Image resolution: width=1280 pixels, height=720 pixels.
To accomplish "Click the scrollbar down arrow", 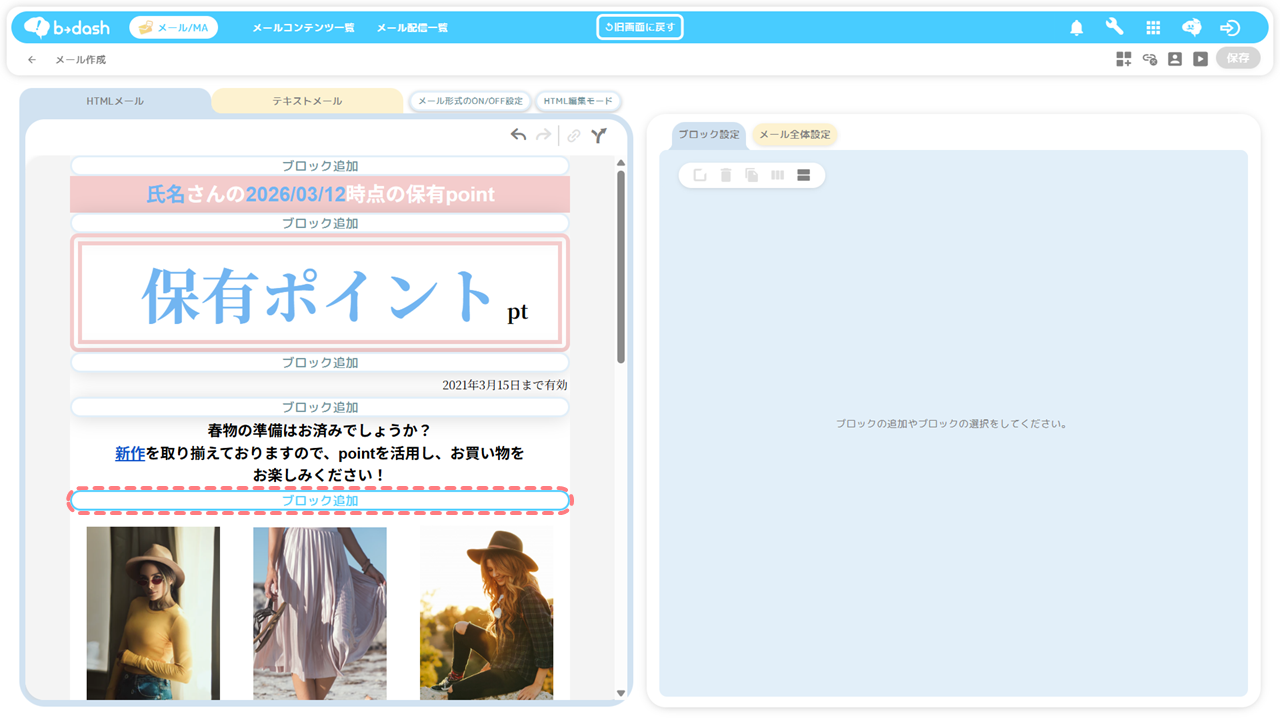I will (x=620, y=693).
